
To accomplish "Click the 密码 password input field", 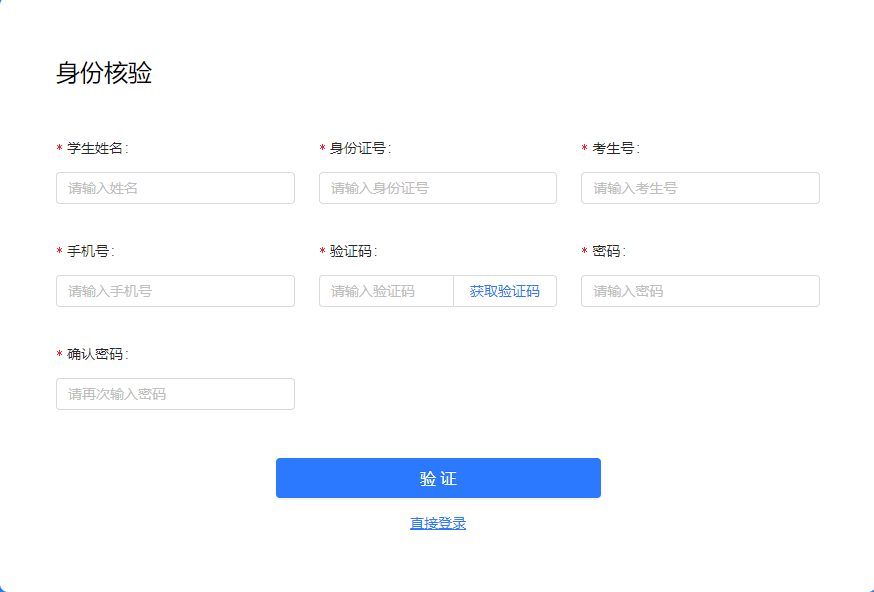I will click(x=699, y=291).
